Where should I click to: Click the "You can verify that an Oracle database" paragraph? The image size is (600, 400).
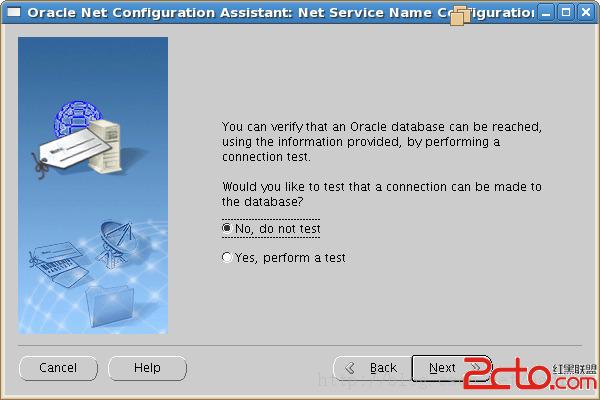[x=382, y=142]
